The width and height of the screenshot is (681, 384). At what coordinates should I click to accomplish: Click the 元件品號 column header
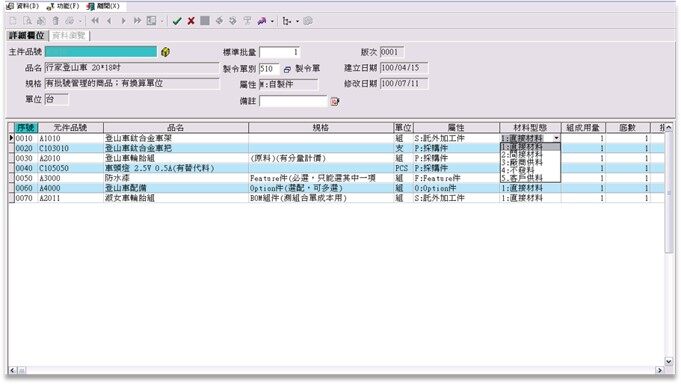coord(70,128)
